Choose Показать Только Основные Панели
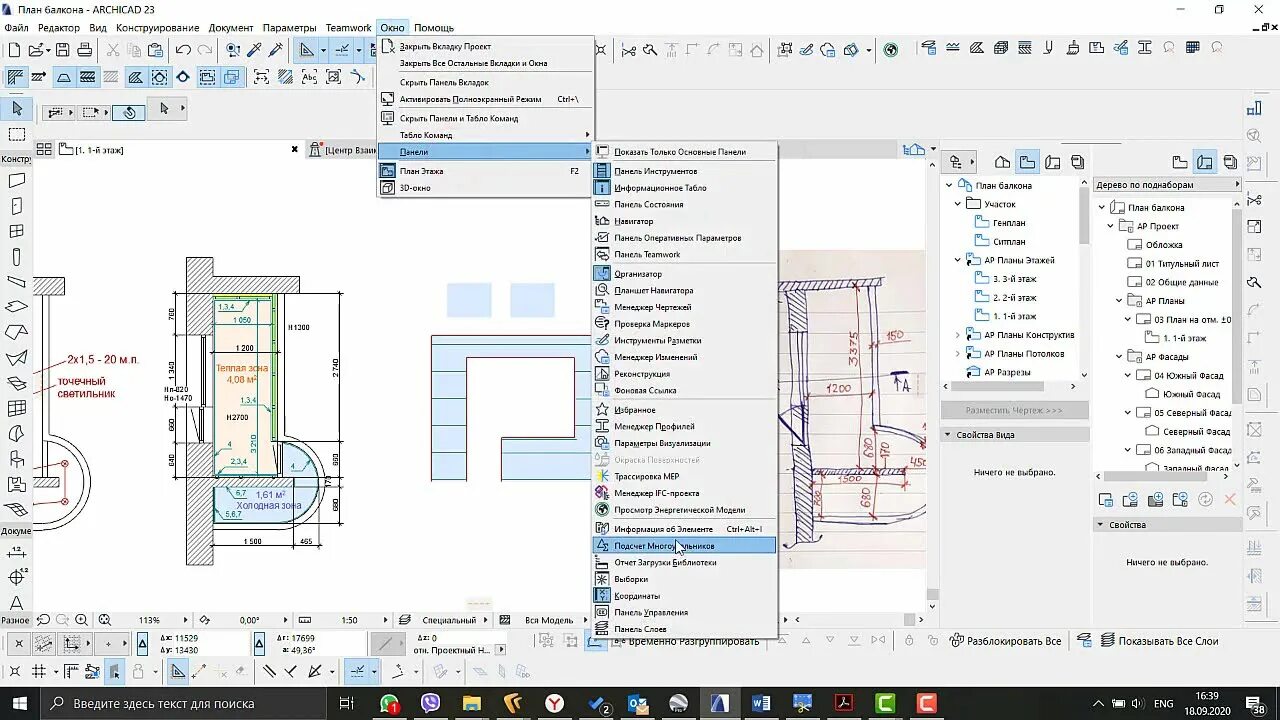The height and width of the screenshot is (720, 1280). click(685, 152)
